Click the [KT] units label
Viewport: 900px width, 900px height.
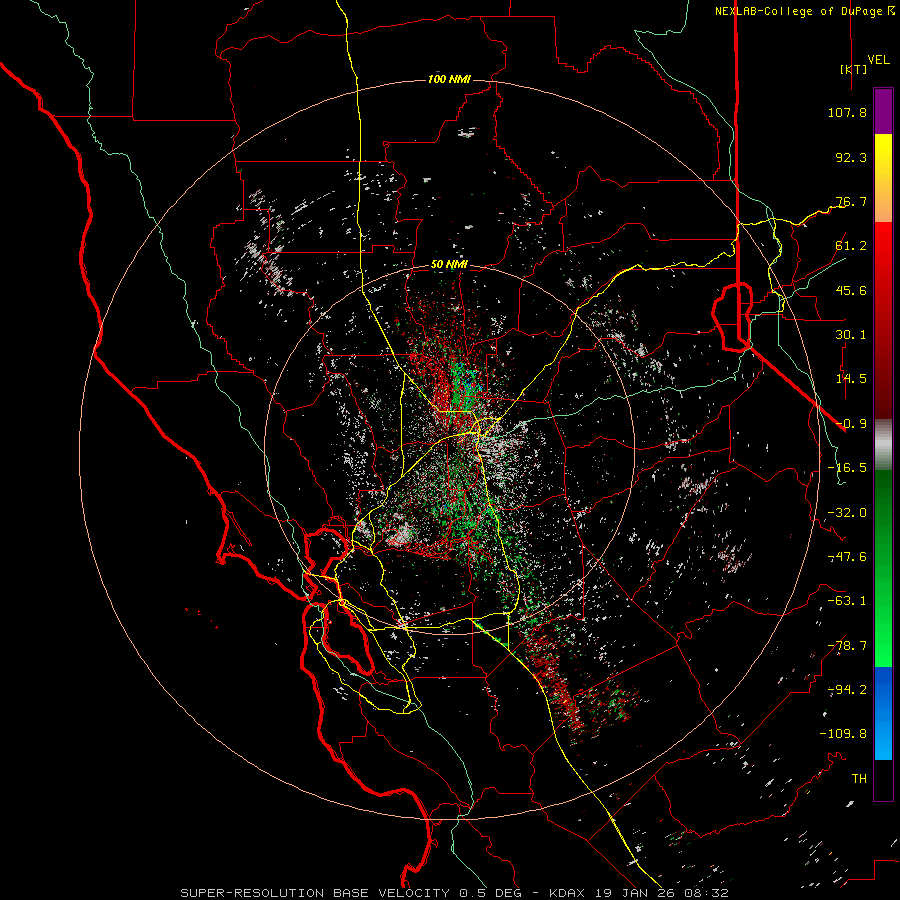854,69
